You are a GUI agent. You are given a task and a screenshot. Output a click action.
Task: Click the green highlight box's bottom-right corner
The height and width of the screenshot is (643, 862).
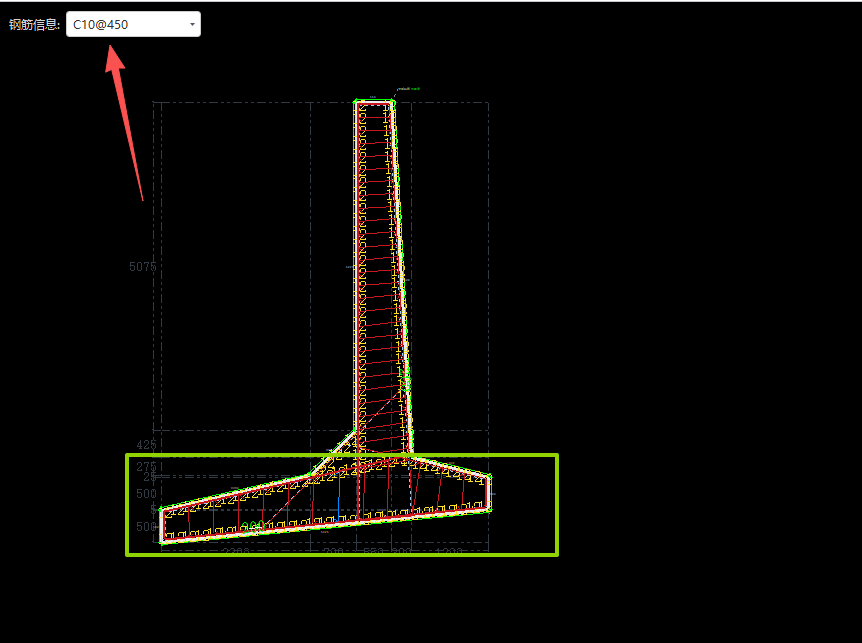(556, 554)
